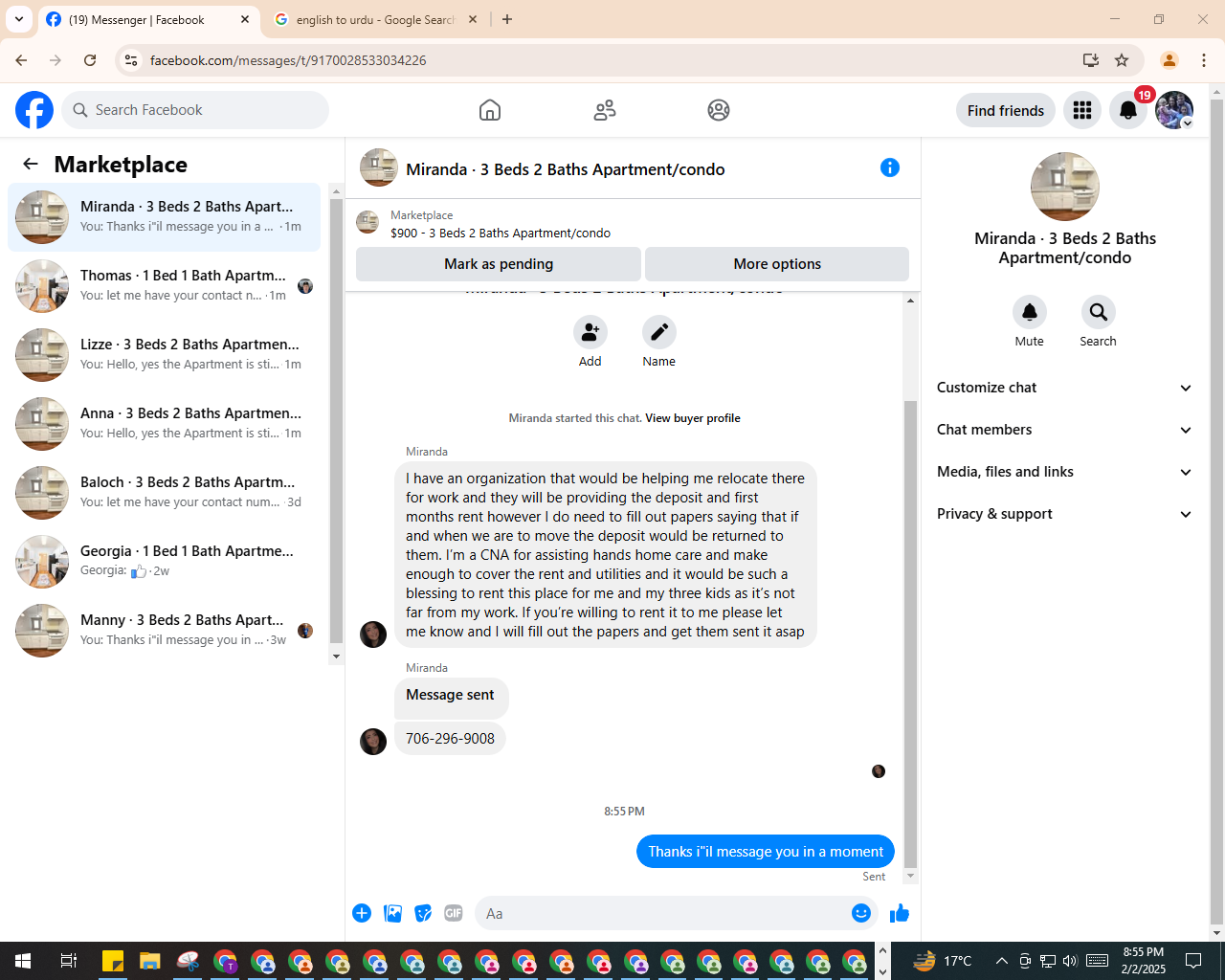Image resolution: width=1225 pixels, height=980 pixels.
Task: Open Miranda conversation in list
Action: click(165, 217)
